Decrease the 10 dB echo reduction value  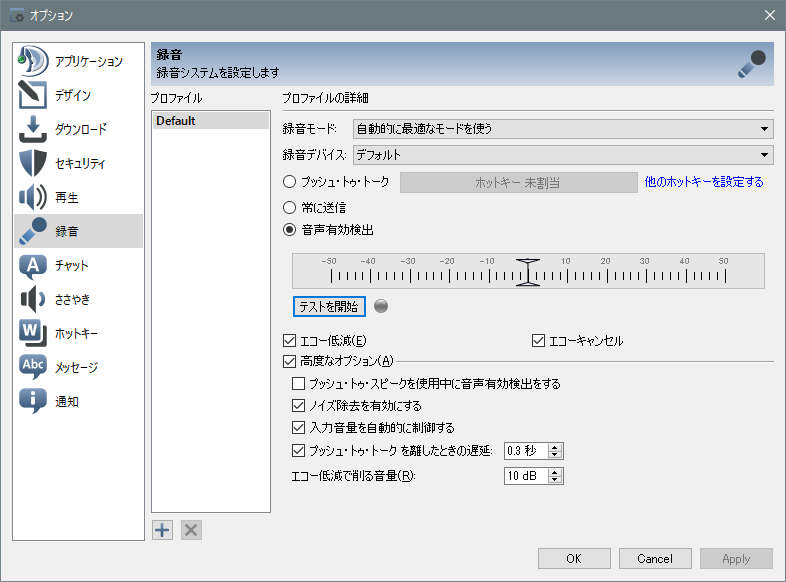(x=554, y=480)
